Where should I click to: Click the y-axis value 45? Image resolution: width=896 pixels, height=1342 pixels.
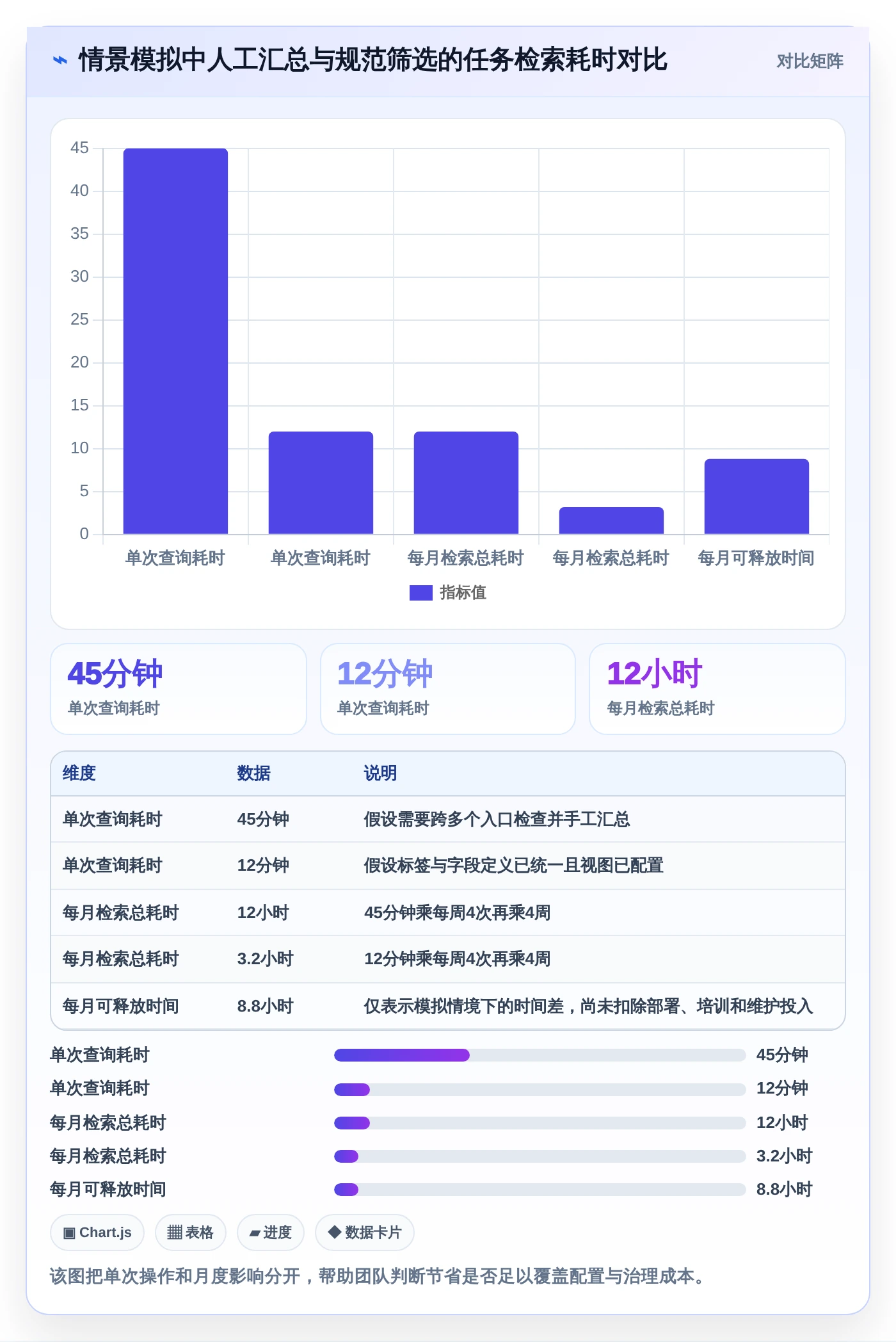[x=79, y=148]
